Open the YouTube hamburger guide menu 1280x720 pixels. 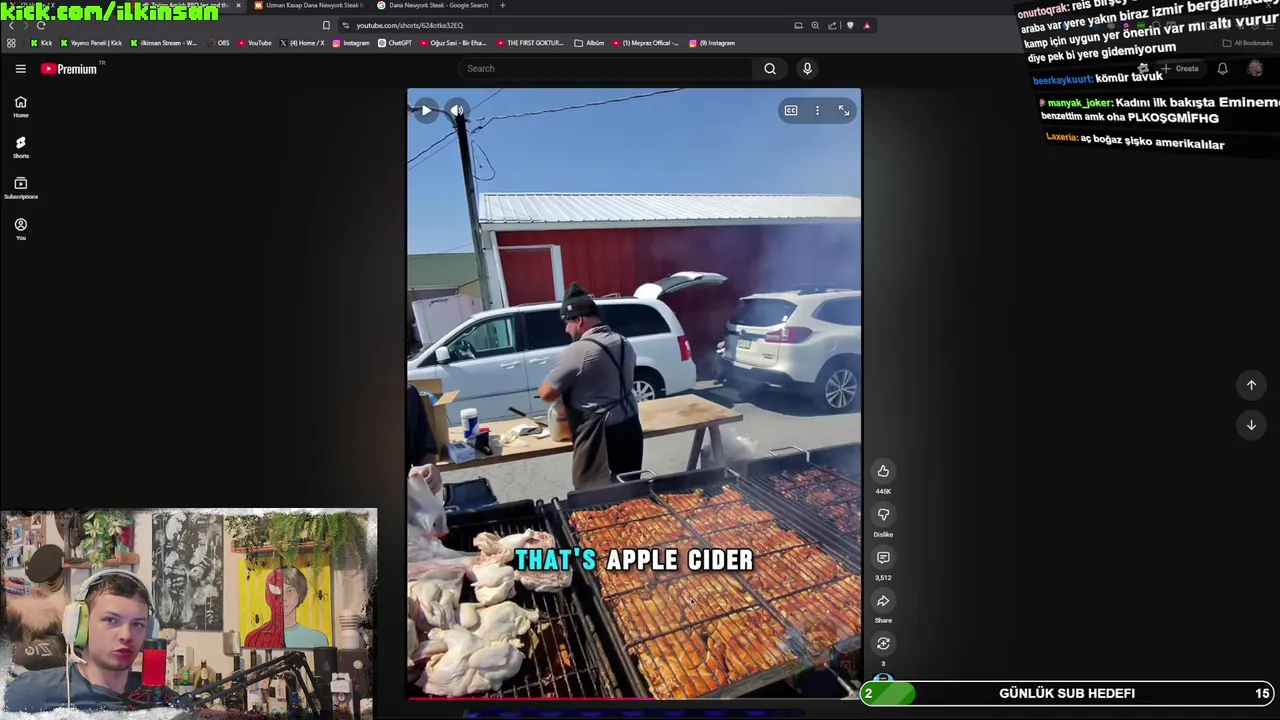pyautogui.click(x=20, y=69)
